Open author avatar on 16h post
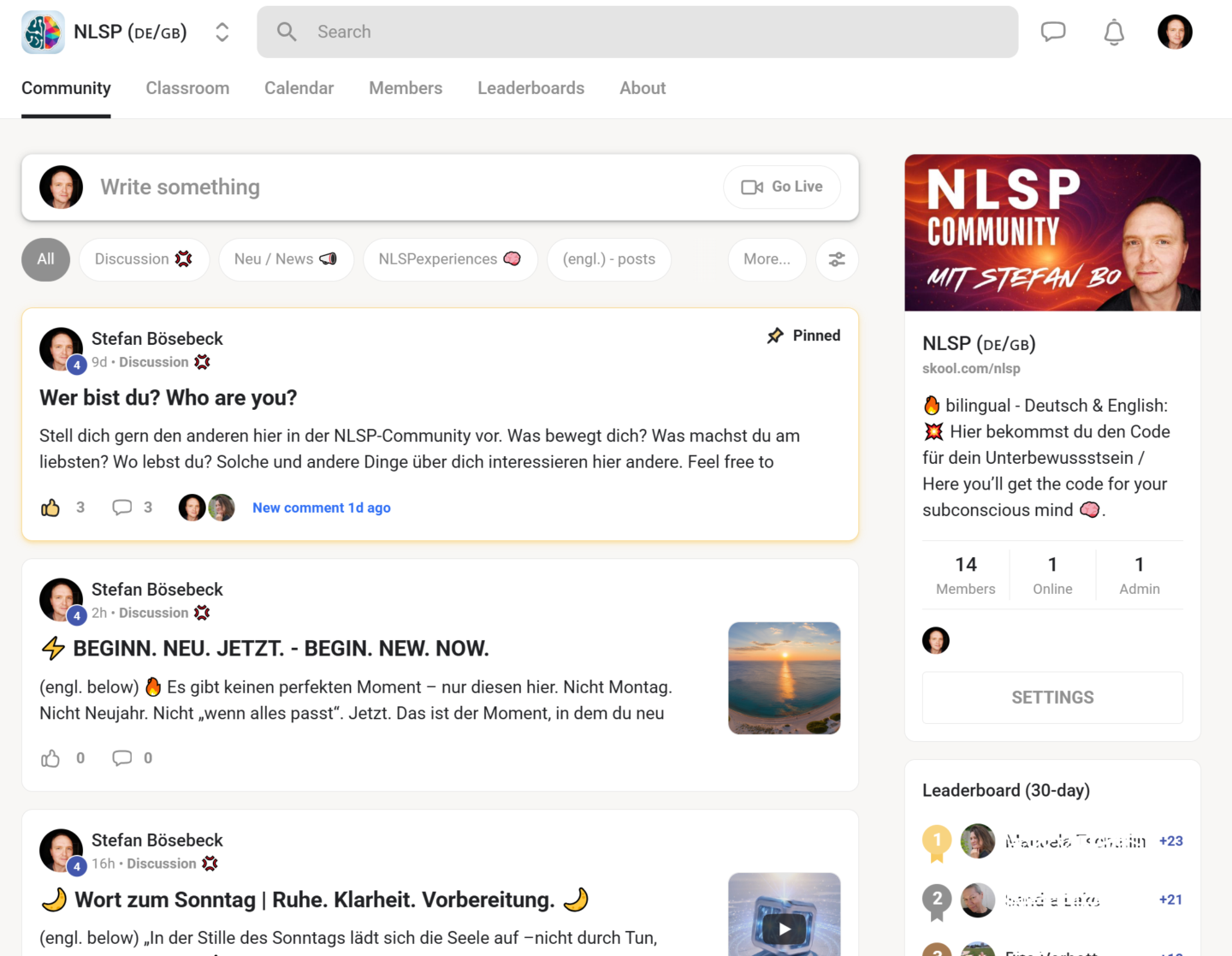This screenshot has height=956, width=1232. [x=62, y=851]
